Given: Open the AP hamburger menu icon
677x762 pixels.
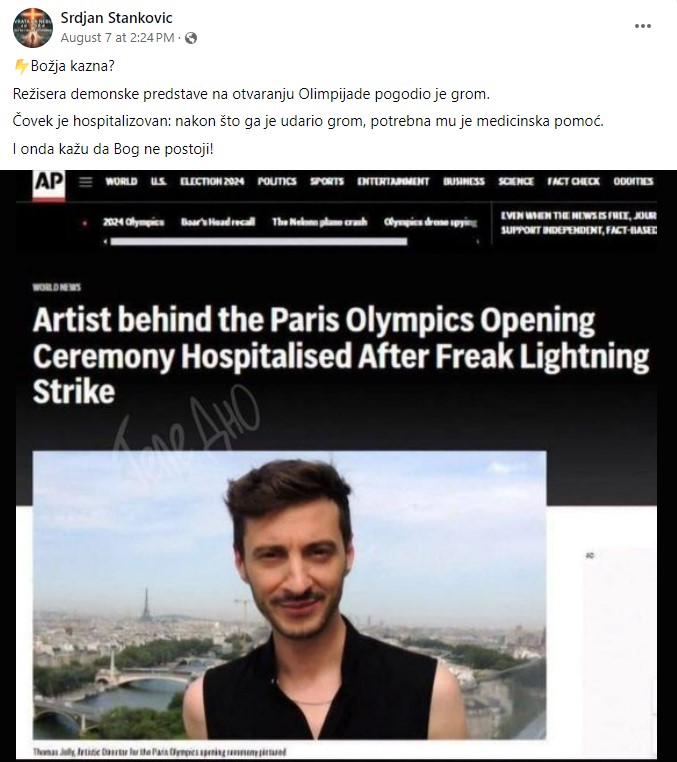Looking at the screenshot, I should [x=86, y=182].
